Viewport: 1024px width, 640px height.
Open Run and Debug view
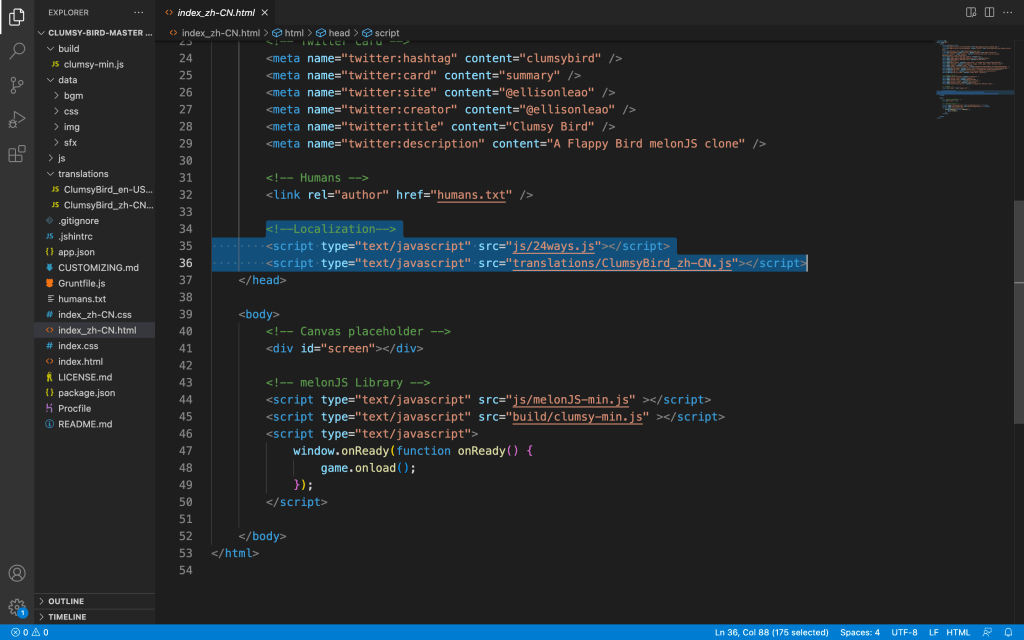(x=17, y=120)
